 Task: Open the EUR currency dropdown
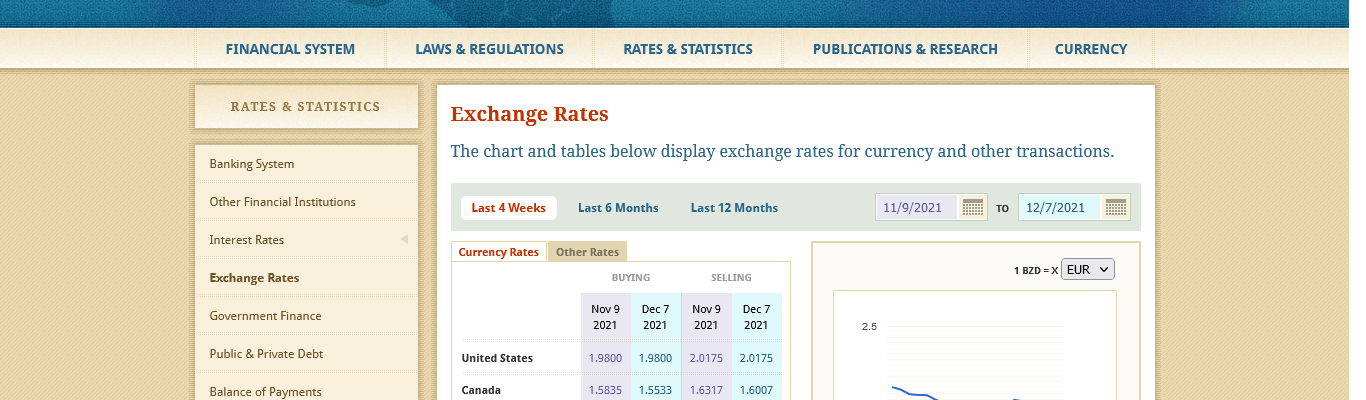[1087, 270]
